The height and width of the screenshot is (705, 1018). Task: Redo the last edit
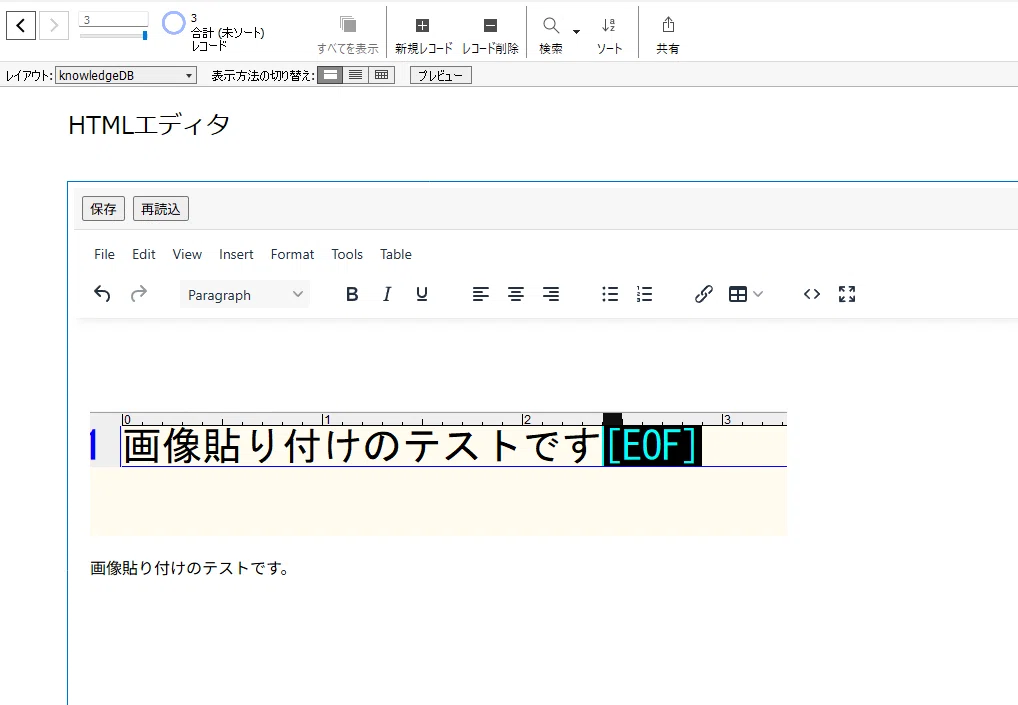click(138, 294)
